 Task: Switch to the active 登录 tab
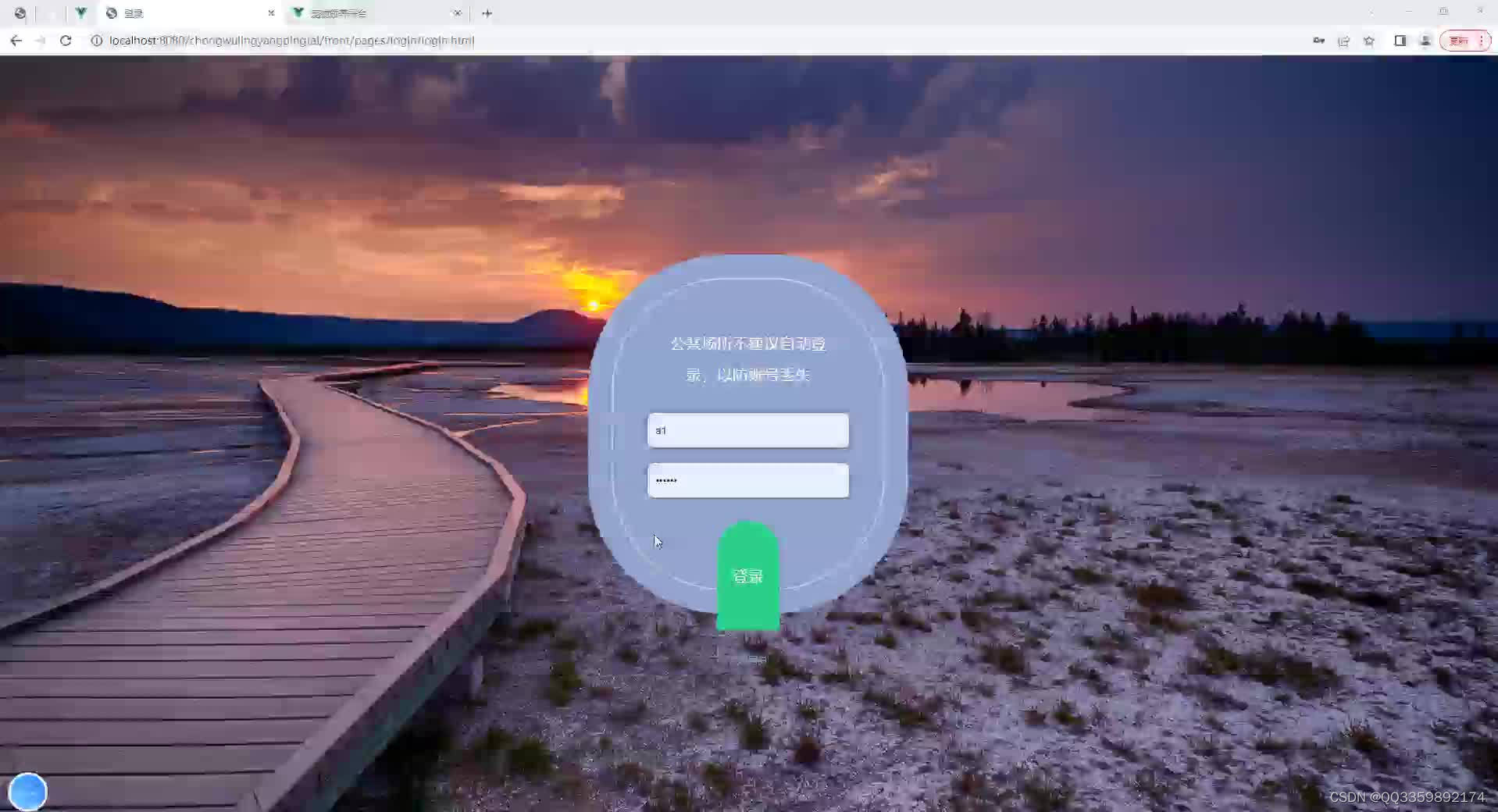pyautogui.click(x=189, y=13)
